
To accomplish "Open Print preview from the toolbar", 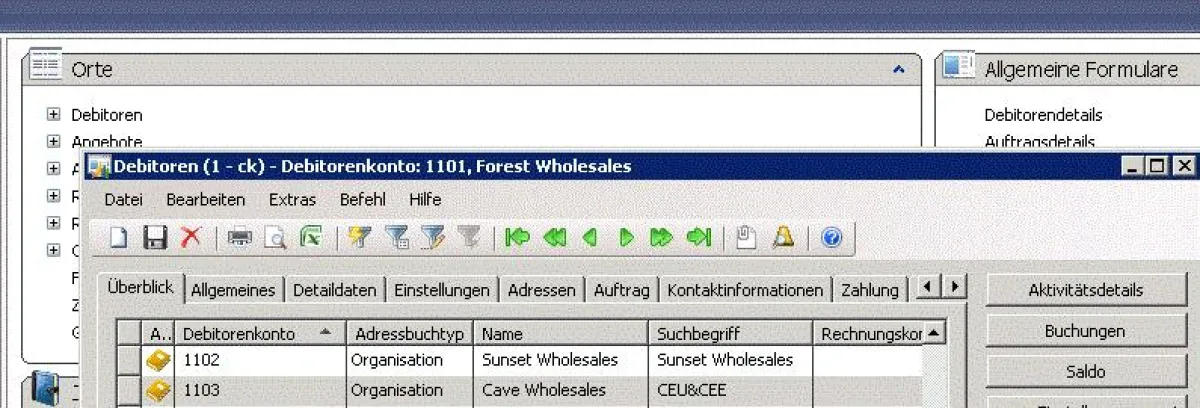I will pos(275,237).
